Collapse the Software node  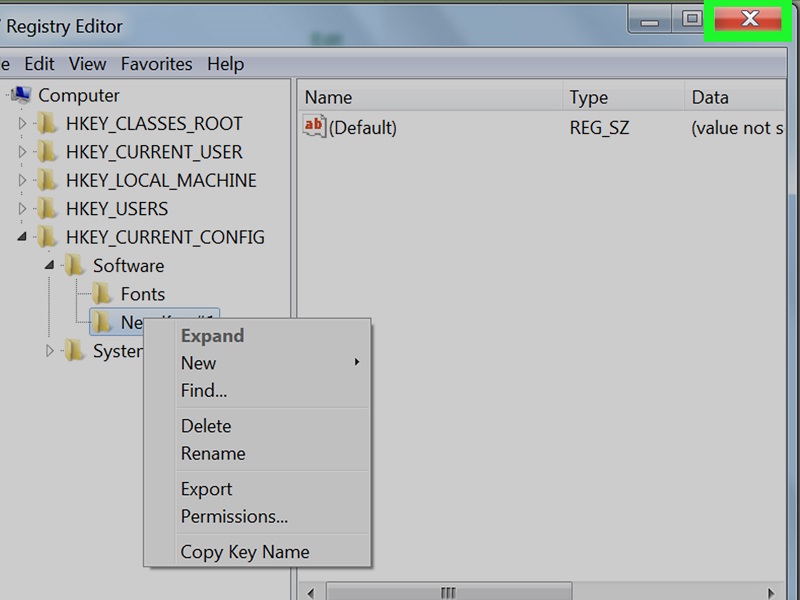(x=49, y=265)
